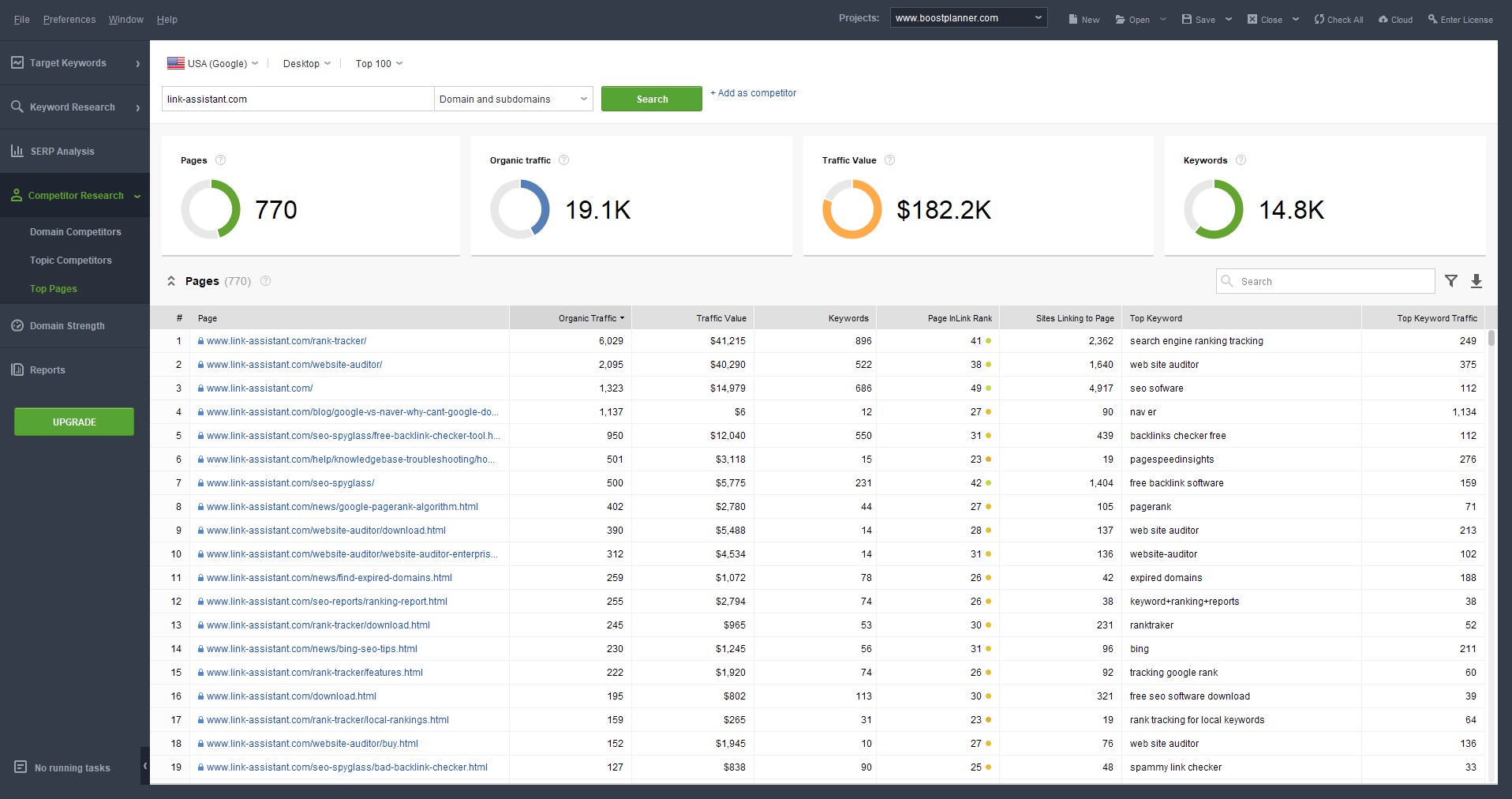Click the green Search button
Image resolution: width=1512 pixels, height=799 pixels.
(652, 99)
